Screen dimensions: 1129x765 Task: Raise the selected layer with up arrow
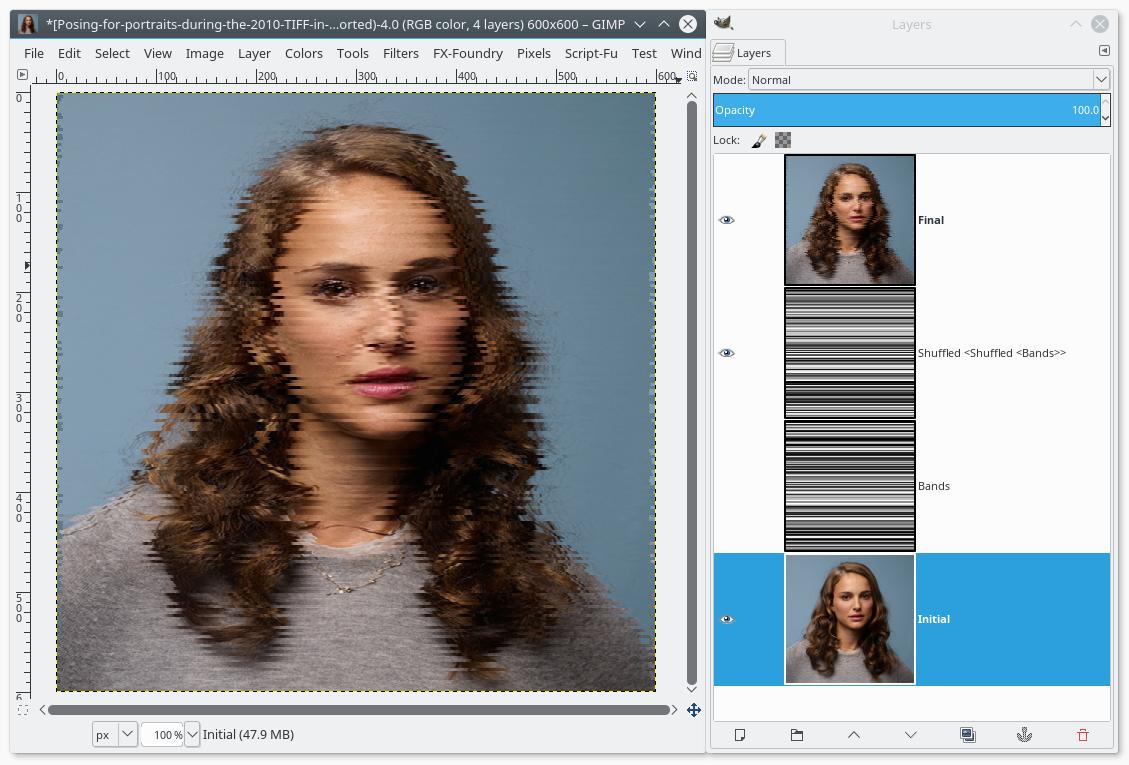pyautogui.click(x=853, y=735)
